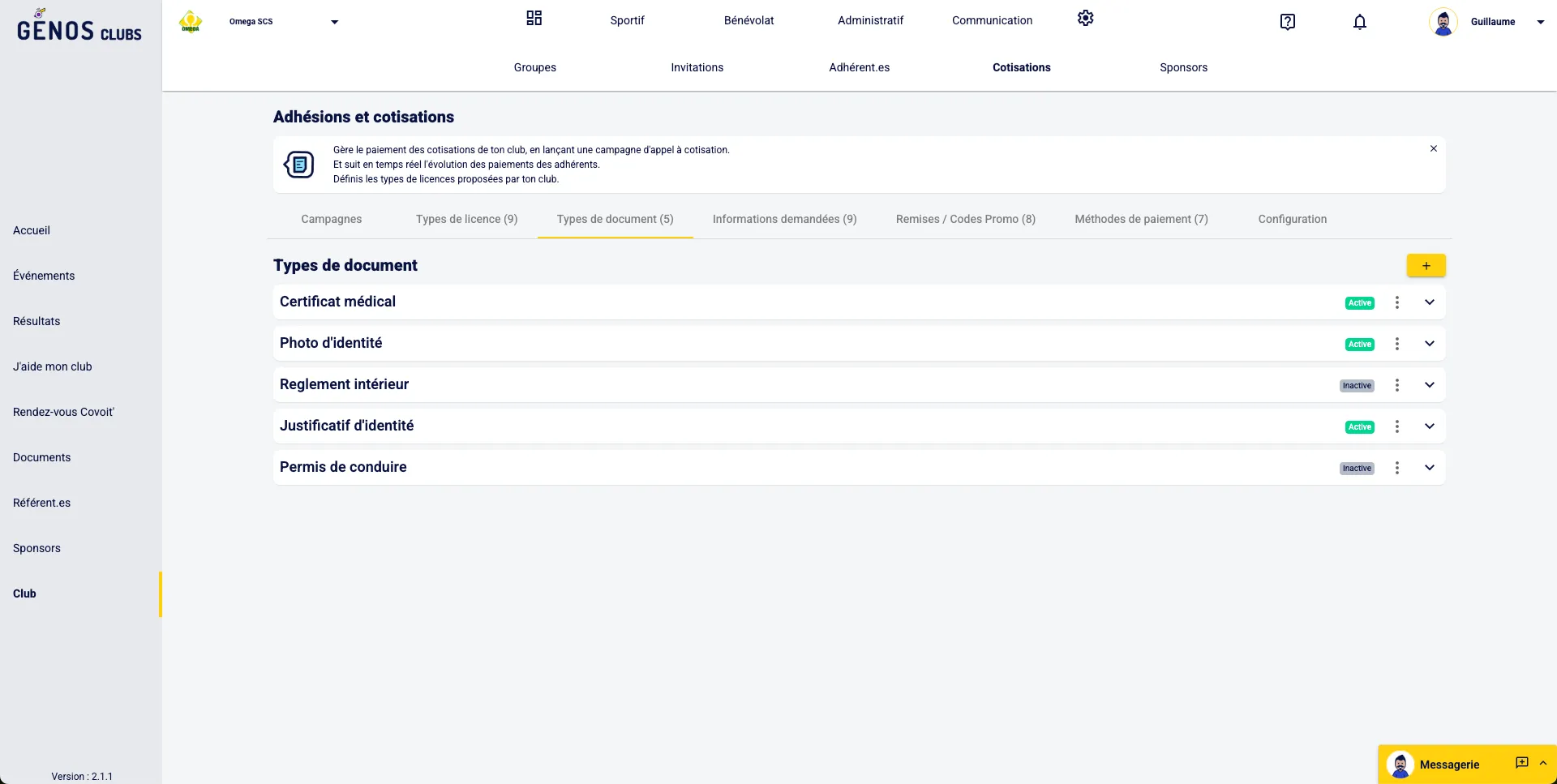
Task: Click new message icon in Messagerie bar
Action: (x=1521, y=763)
